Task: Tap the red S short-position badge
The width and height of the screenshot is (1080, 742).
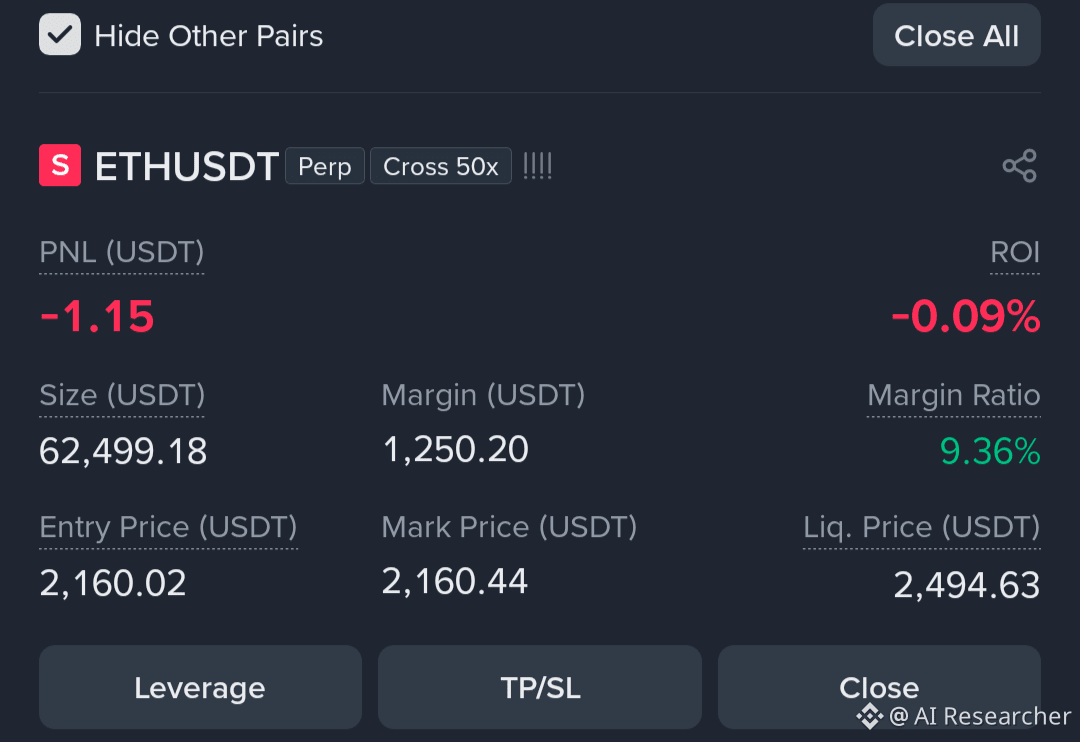Action: point(60,165)
